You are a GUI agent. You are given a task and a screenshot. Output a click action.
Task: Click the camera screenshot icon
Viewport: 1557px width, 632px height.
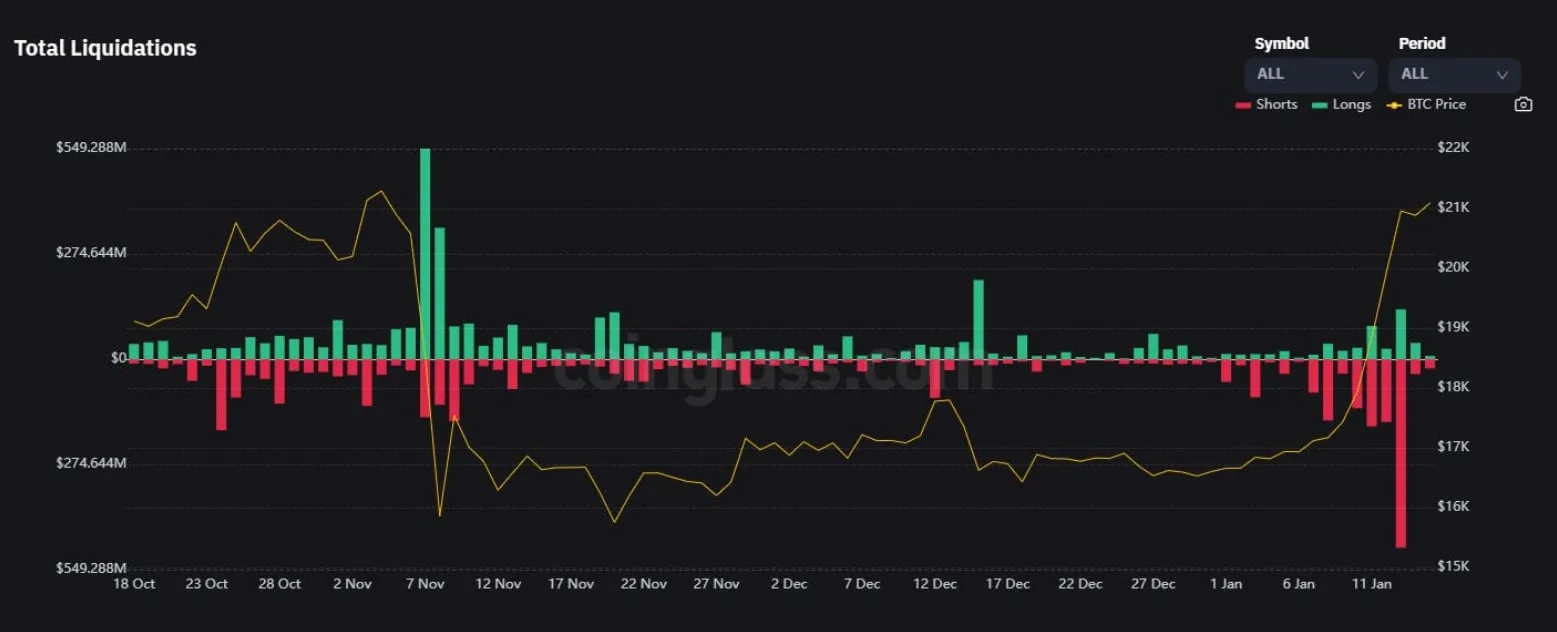(1523, 104)
